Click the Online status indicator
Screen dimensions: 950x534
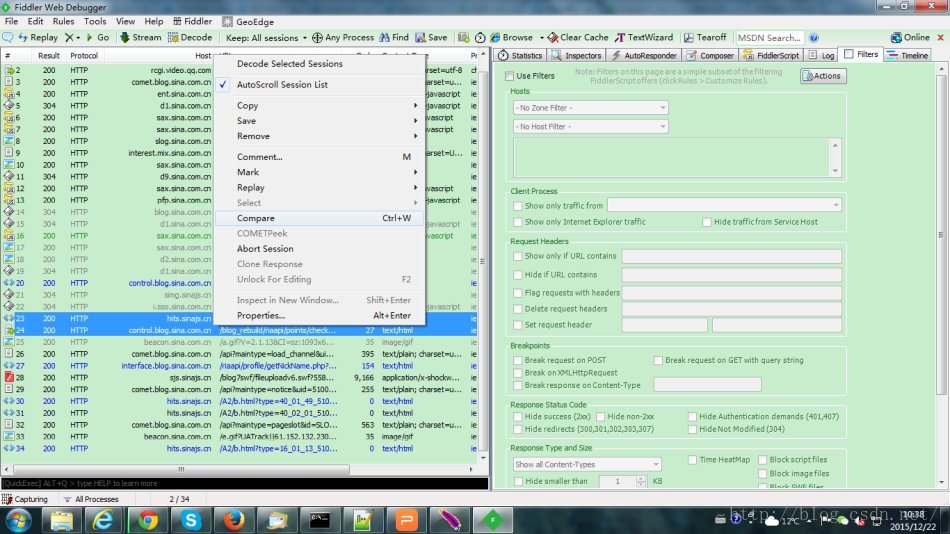coord(910,38)
